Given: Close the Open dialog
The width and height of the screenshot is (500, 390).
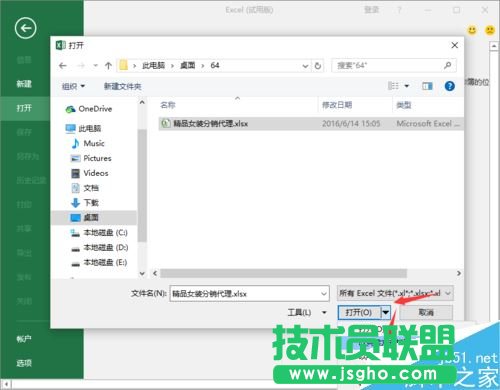Looking at the screenshot, I should pos(454,45).
